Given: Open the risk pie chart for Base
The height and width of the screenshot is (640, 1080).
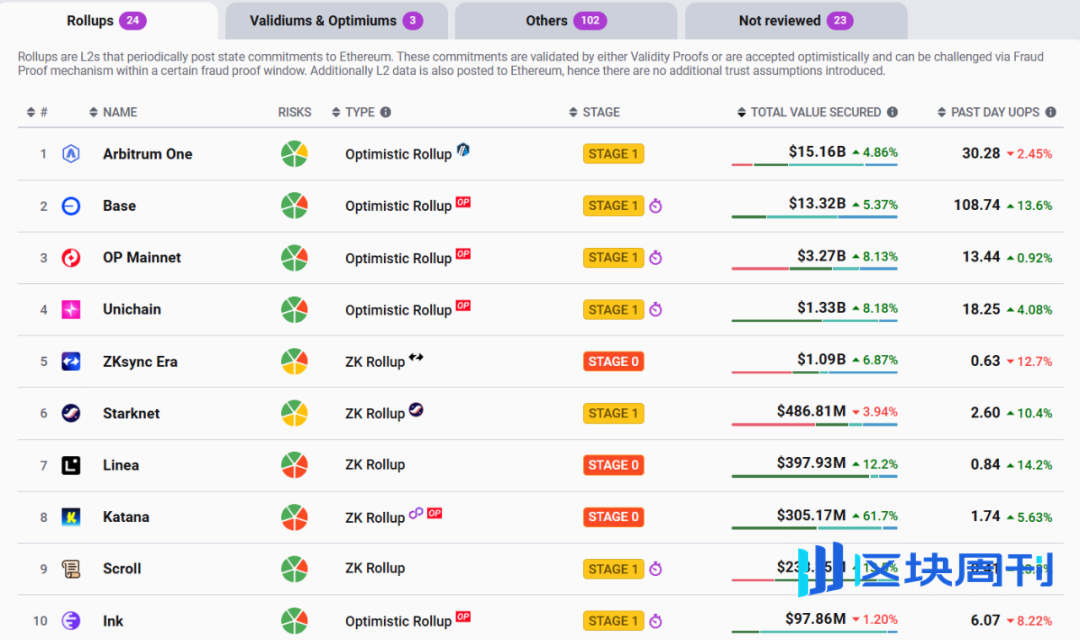Looking at the screenshot, I should (x=294, y=206).
